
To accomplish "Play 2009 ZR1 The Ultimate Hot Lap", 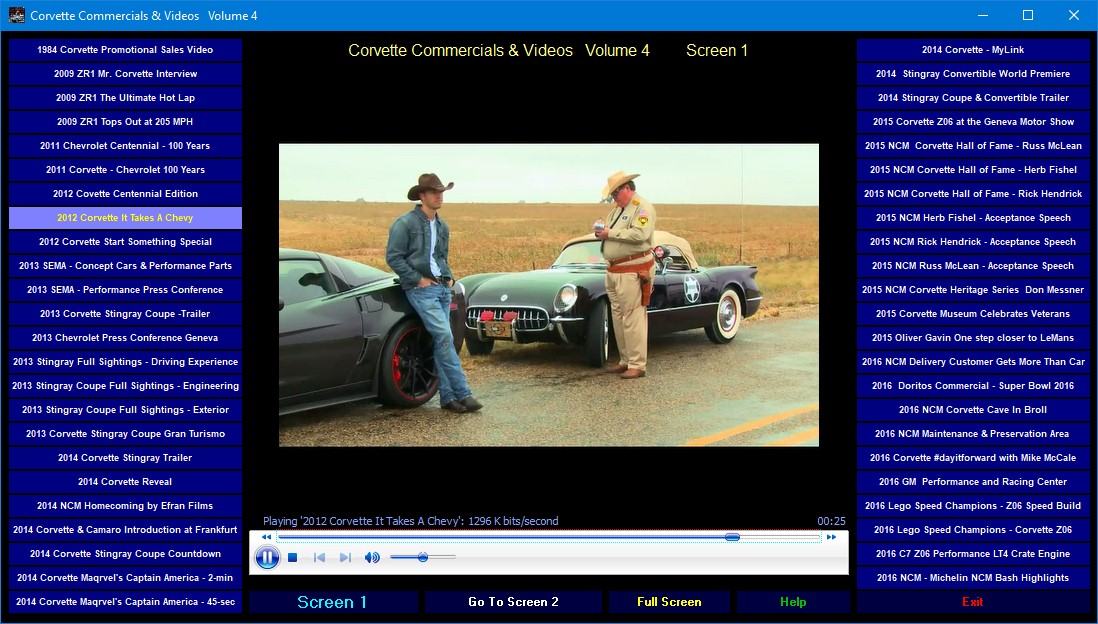I will (x=125, y=97).
